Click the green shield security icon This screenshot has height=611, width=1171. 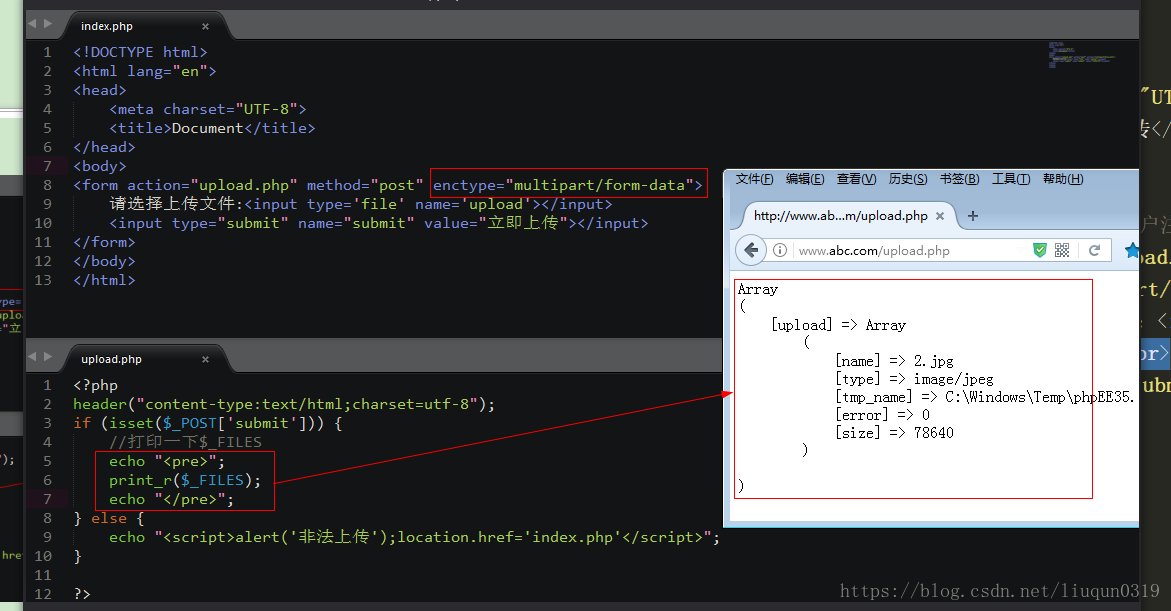(1039, 250)
